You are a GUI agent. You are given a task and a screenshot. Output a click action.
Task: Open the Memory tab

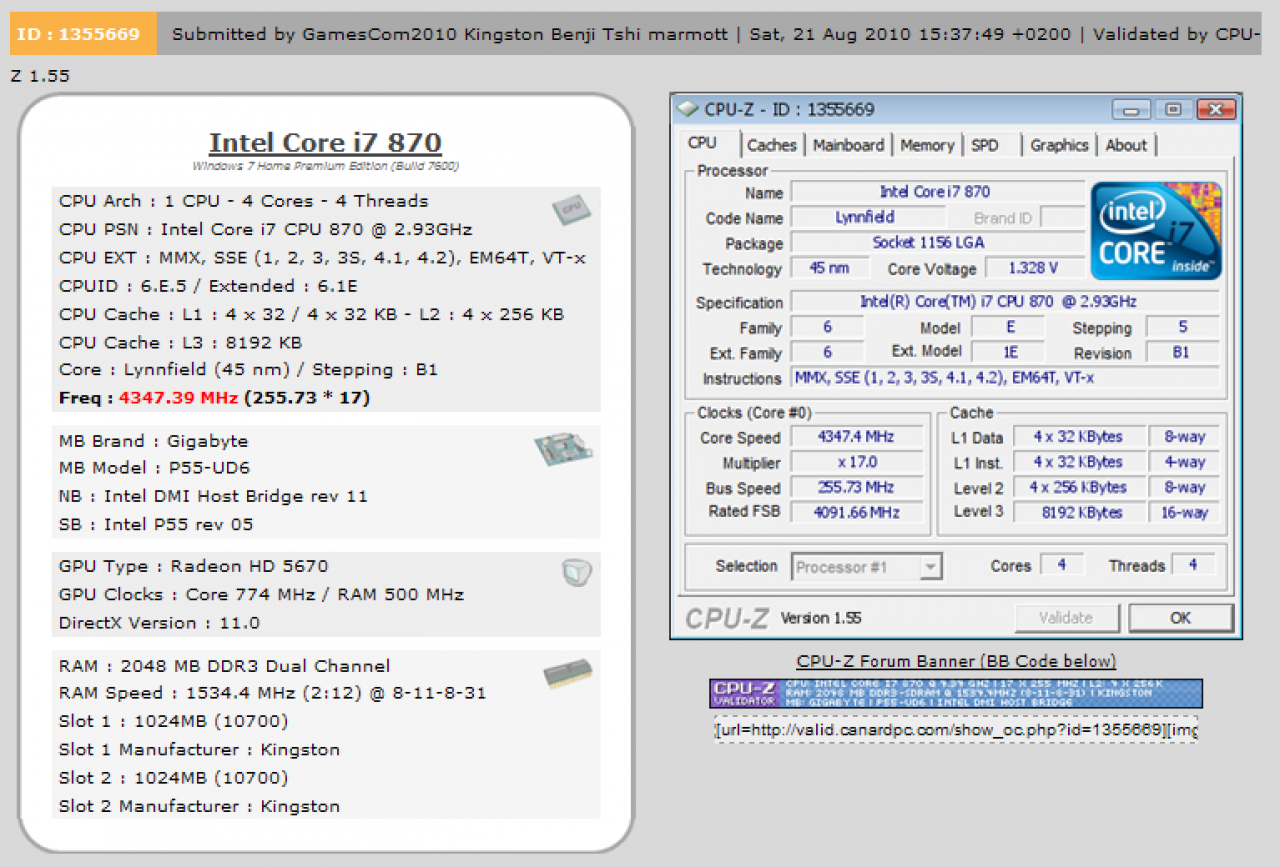tap(927, 145)
